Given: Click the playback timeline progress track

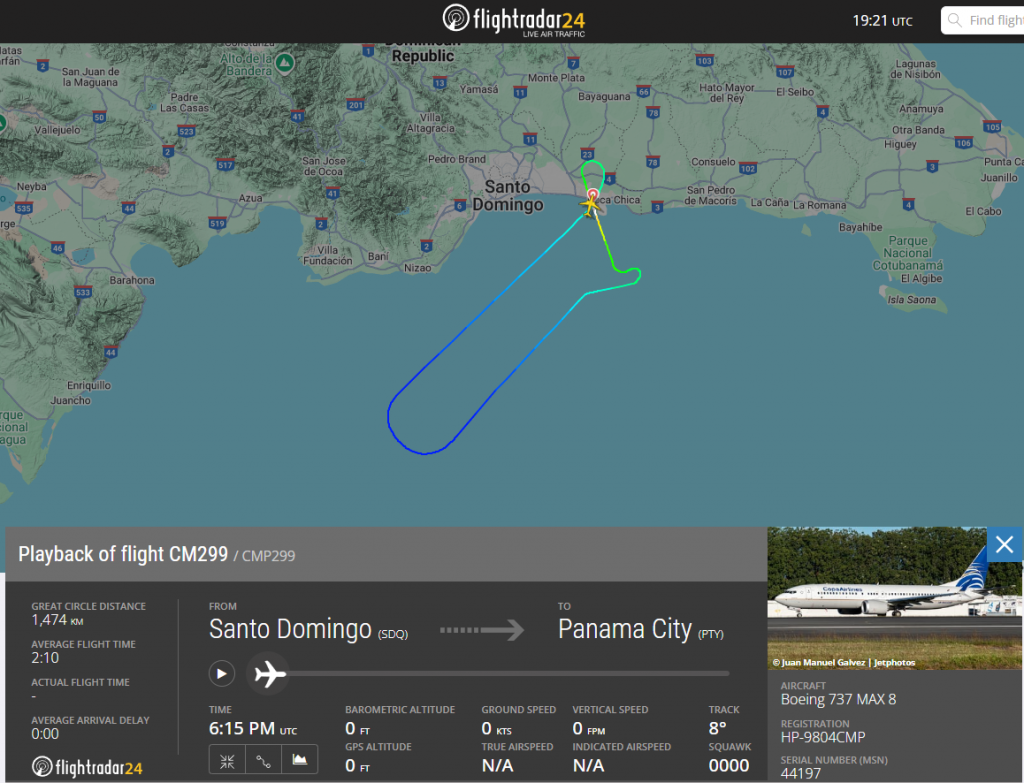Looking at the screenshot, I should point(500,674).
